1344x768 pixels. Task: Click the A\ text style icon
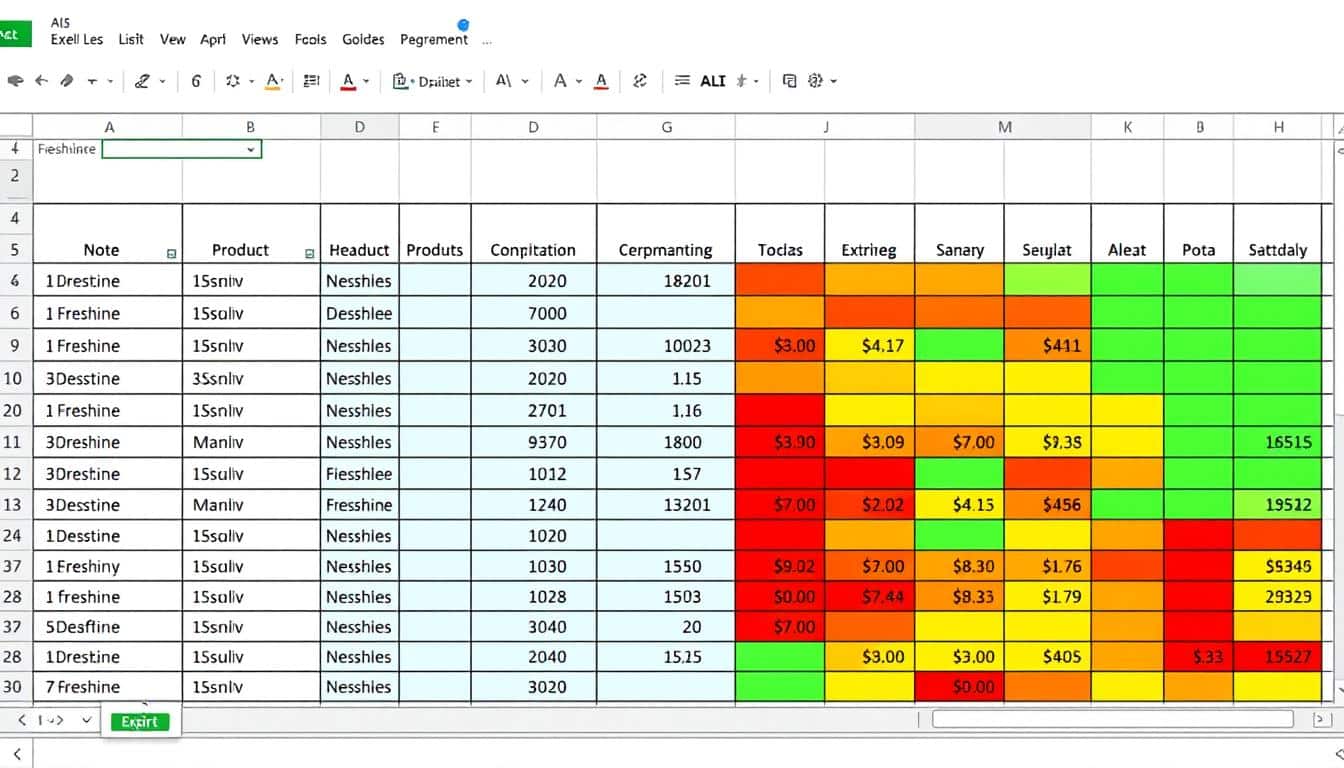504,81
